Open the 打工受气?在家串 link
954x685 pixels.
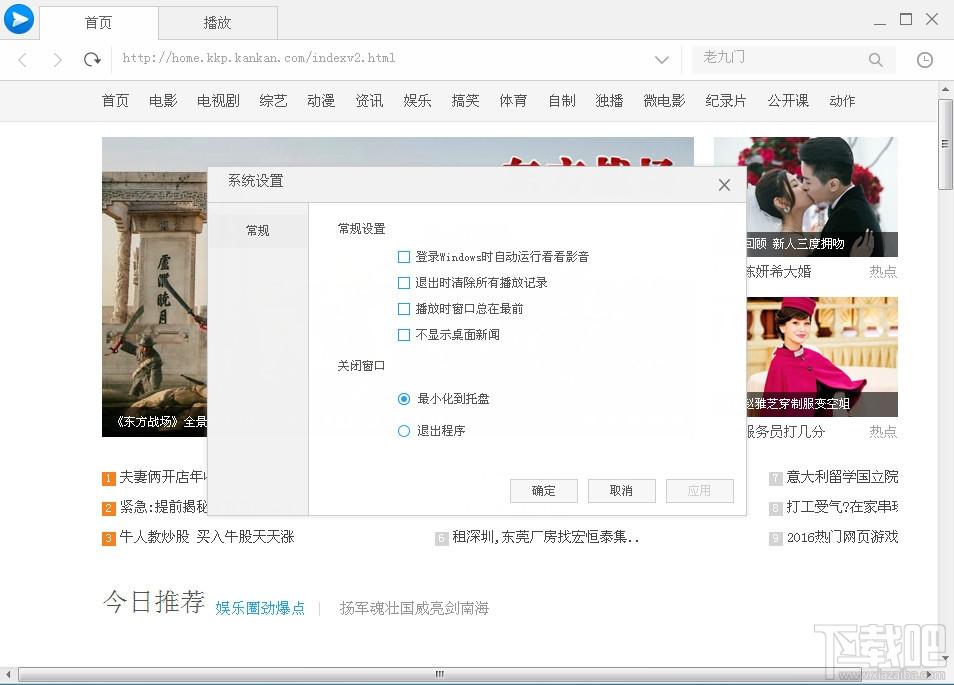click(842, 507)
